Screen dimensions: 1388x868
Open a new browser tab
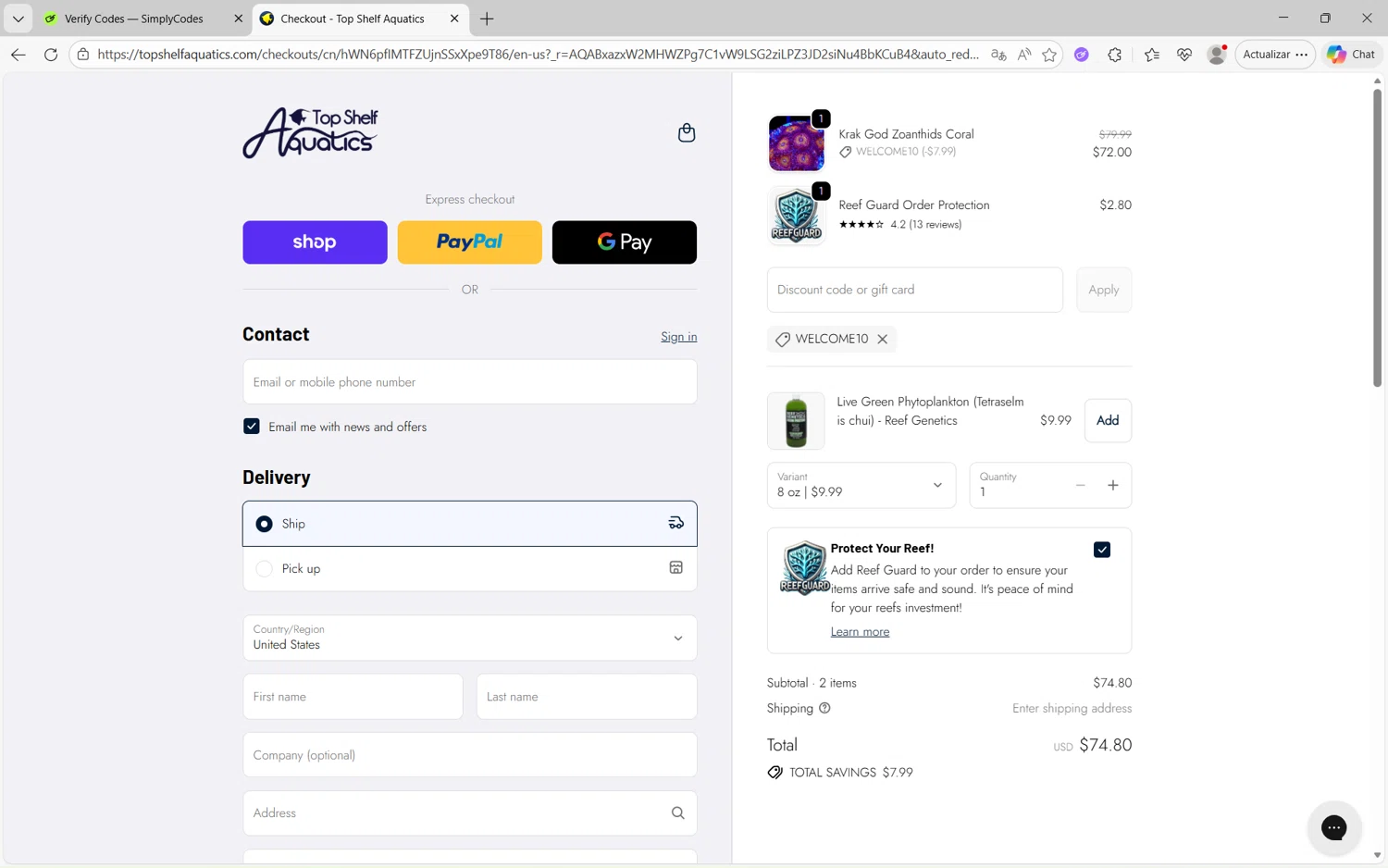487,19
